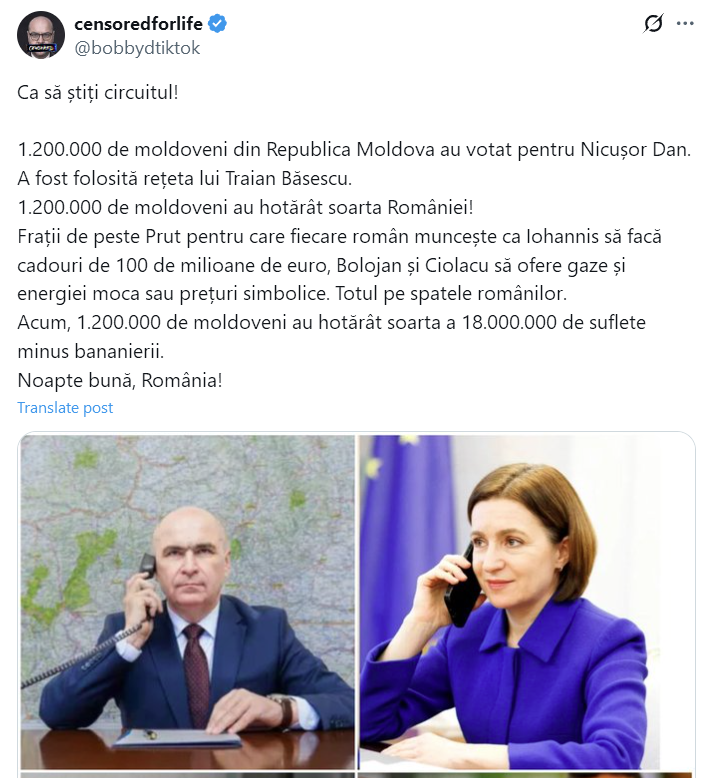Screen dimensions: 709x778
Task: Click the closing line "Noapte bună, România!"
Action: 119,381
